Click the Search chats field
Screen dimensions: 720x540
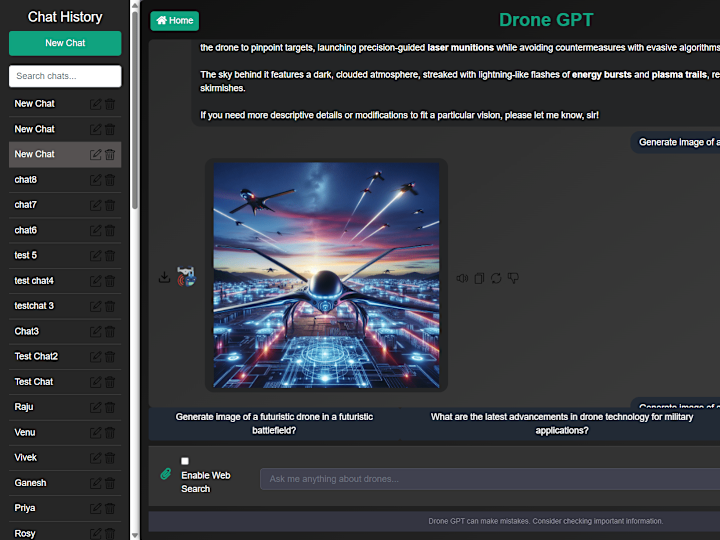pyautogui.click(x=65, y=76)
